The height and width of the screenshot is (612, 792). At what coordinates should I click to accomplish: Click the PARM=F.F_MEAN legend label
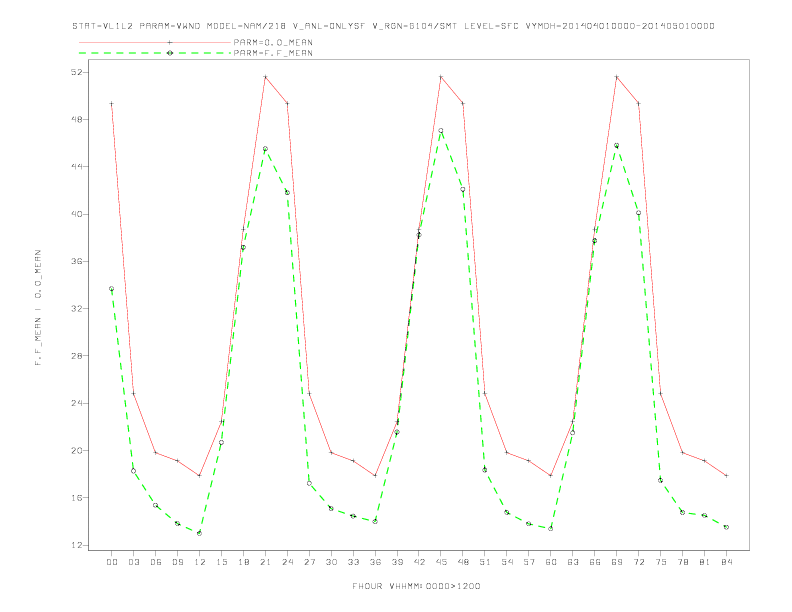pos(273,53)
